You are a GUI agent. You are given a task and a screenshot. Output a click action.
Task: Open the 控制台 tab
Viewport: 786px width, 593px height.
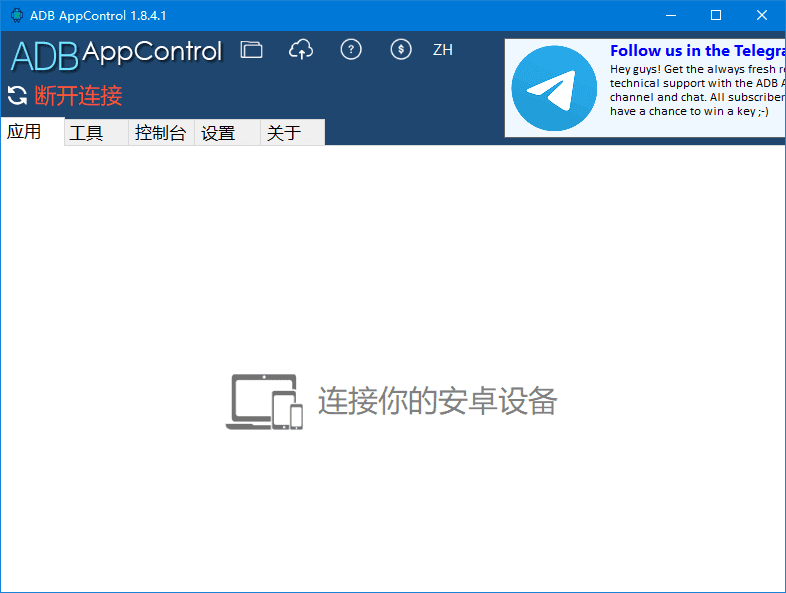coord(161,133)
